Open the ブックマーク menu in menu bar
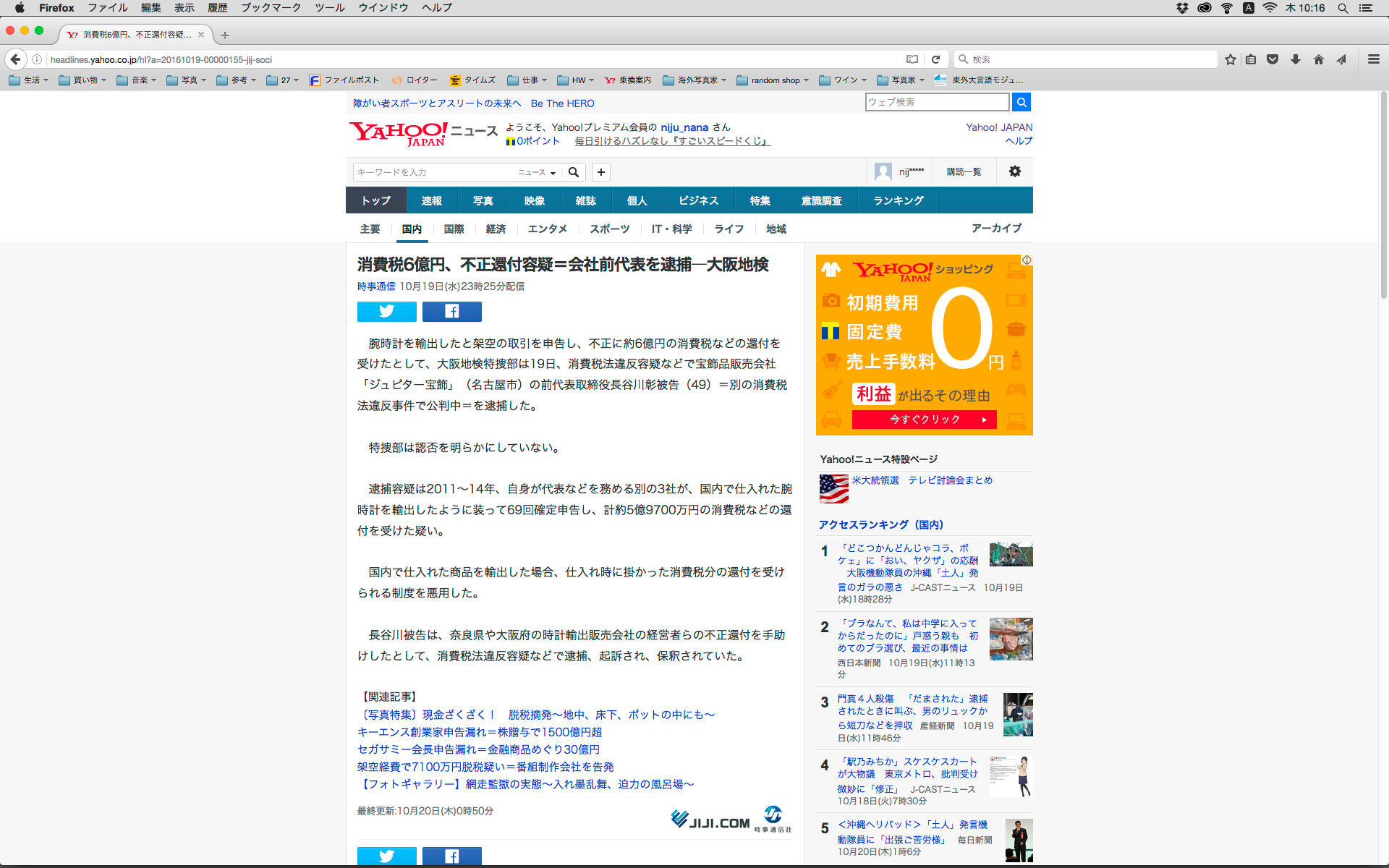Viewport: 1389px width, 868px height. click(271, 8)
